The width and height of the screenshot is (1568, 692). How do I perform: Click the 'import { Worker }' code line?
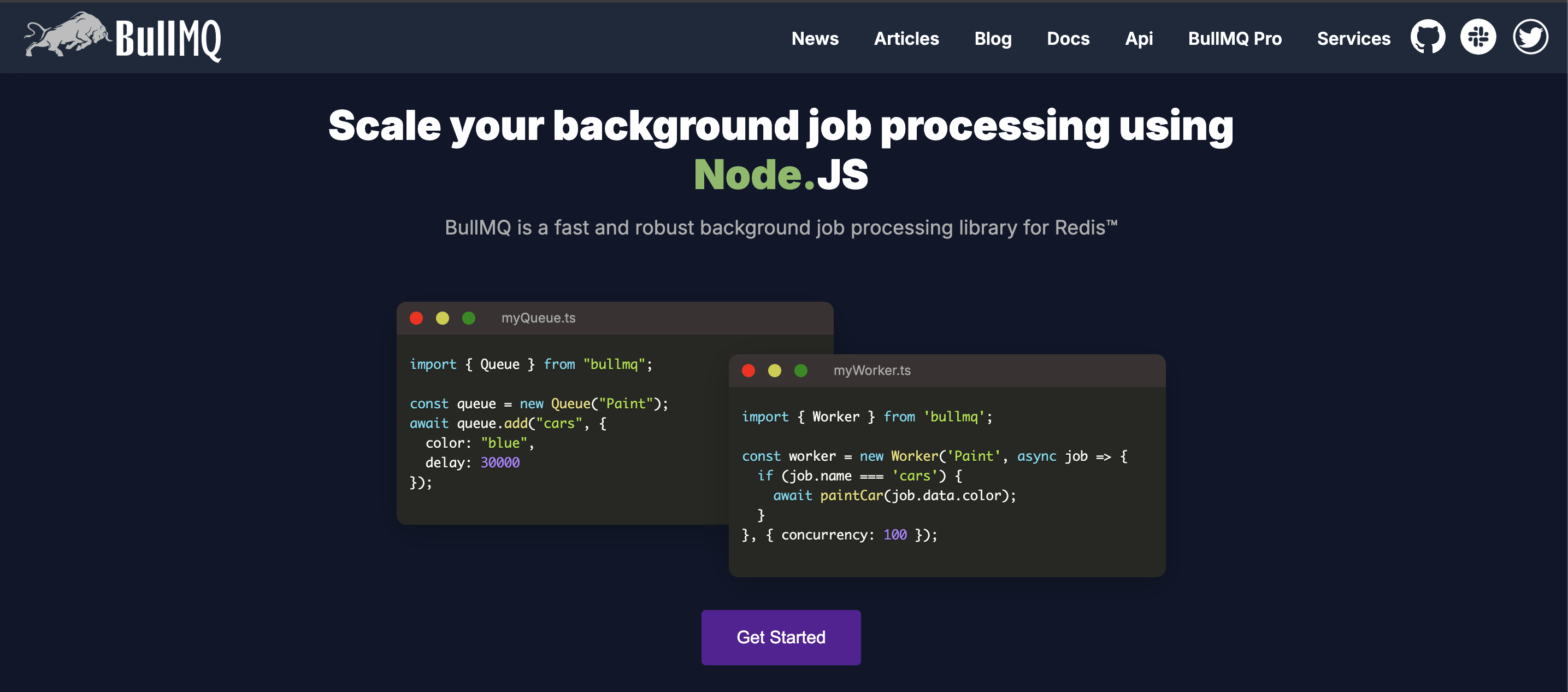click(x=867, y=416)
